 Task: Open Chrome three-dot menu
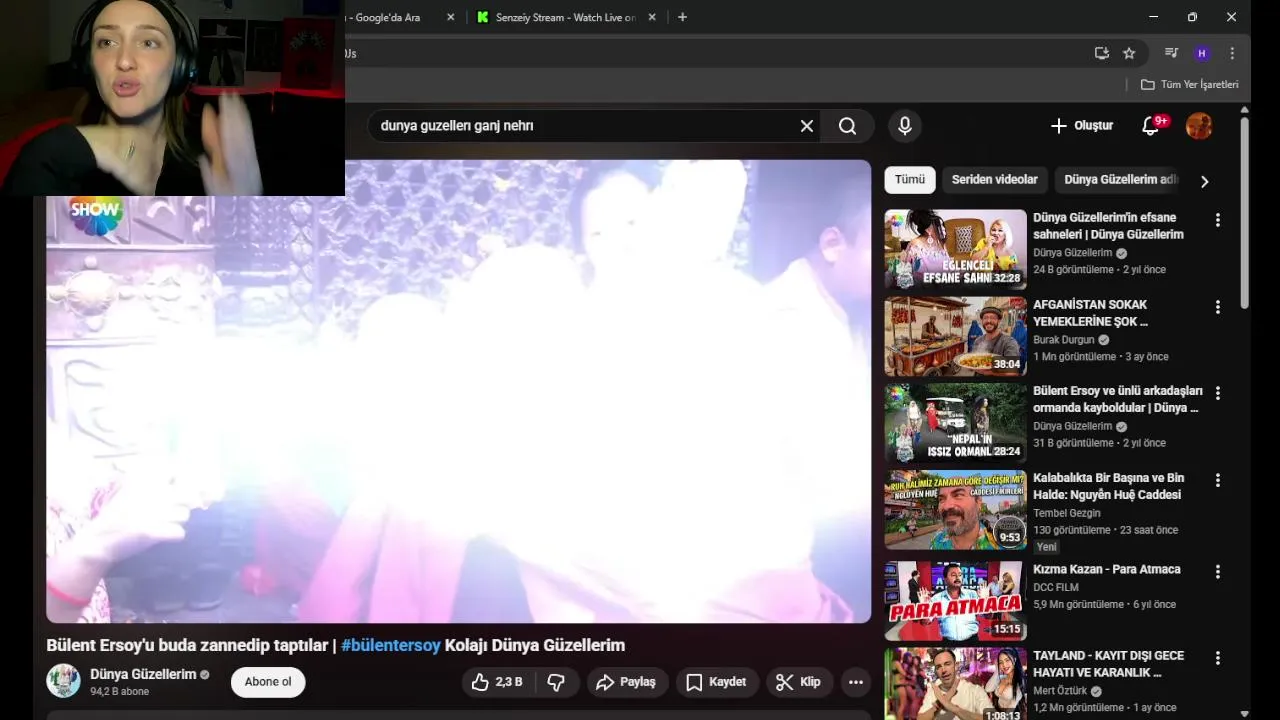pos(1232,53)
